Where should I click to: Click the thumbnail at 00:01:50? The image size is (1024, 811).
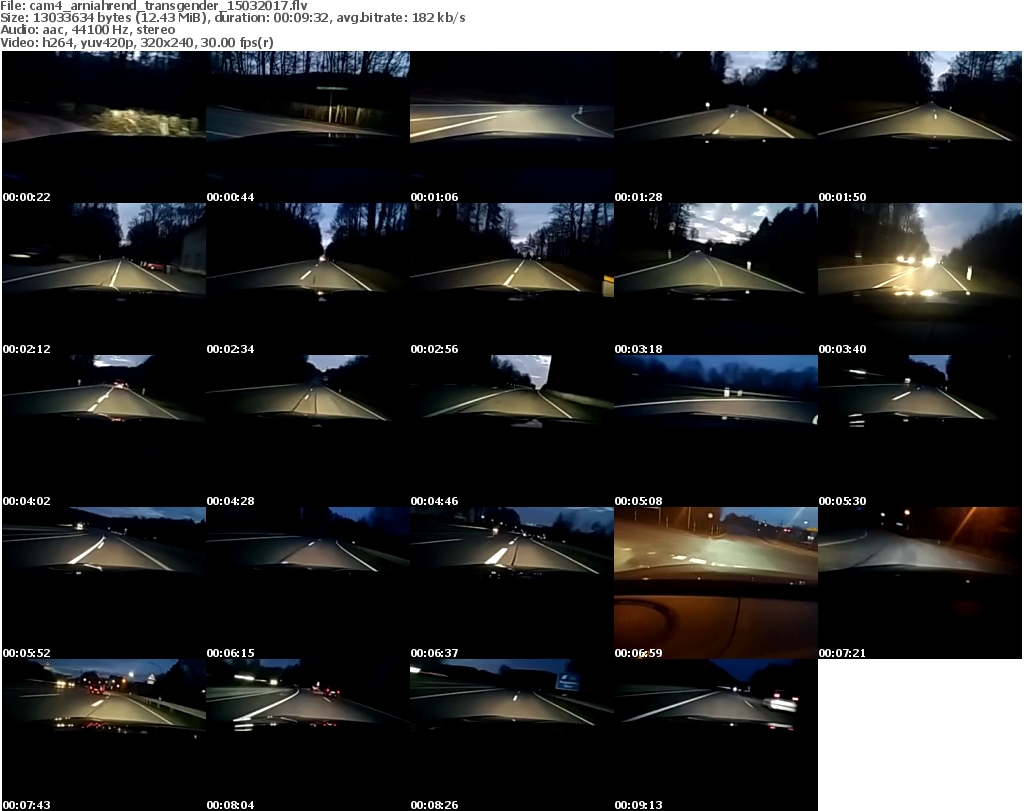coord(920,127)
